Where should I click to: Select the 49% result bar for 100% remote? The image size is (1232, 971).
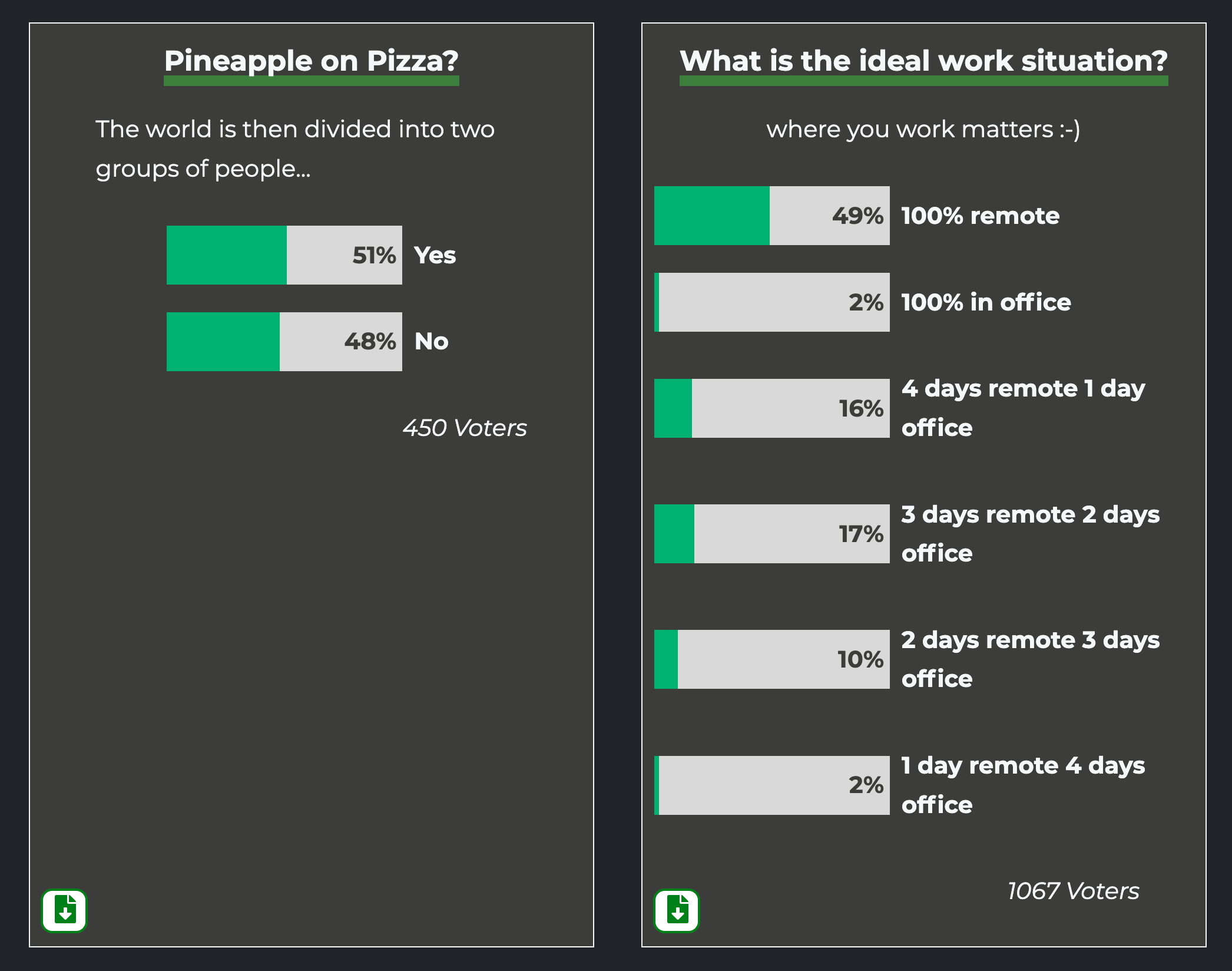[x=771, y=216]
